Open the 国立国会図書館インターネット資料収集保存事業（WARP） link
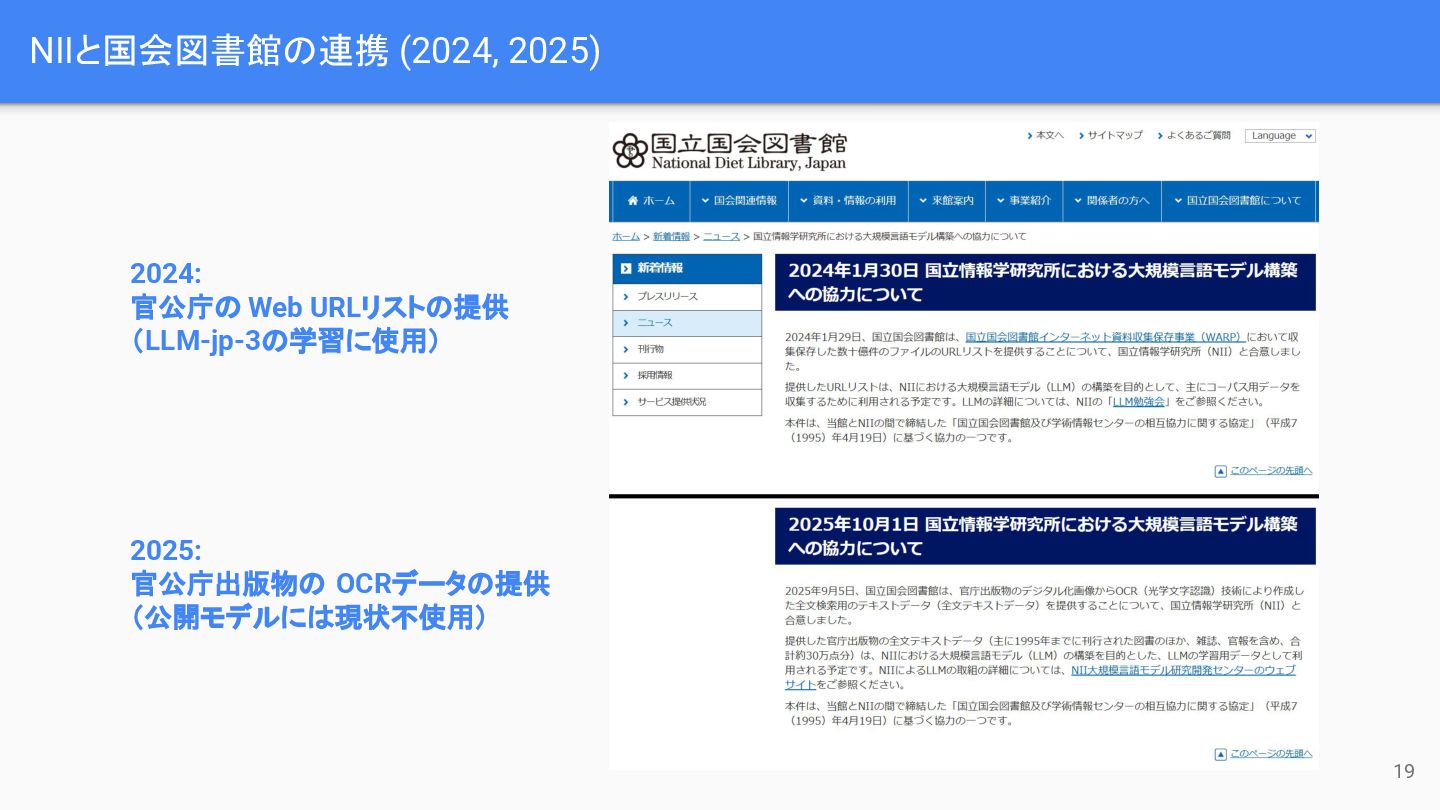This screenshot has width=1440, height=810. [x=1105, y=337]
